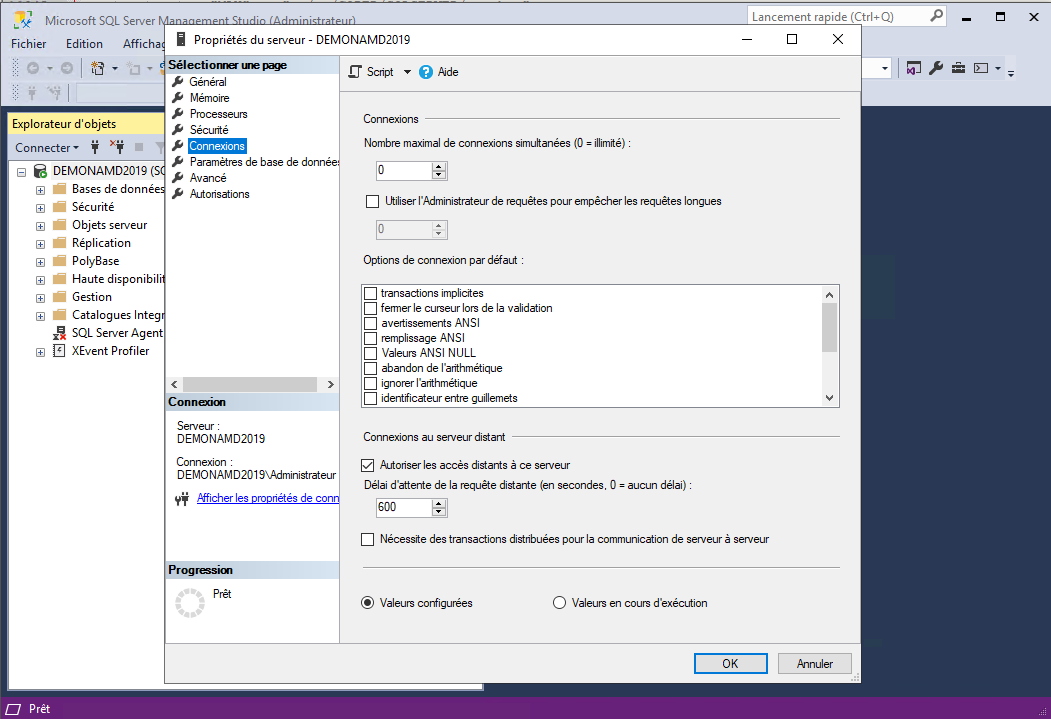Click the magnifier icon in Lancement rapide
1051x719 pixels.
[936, 16]
